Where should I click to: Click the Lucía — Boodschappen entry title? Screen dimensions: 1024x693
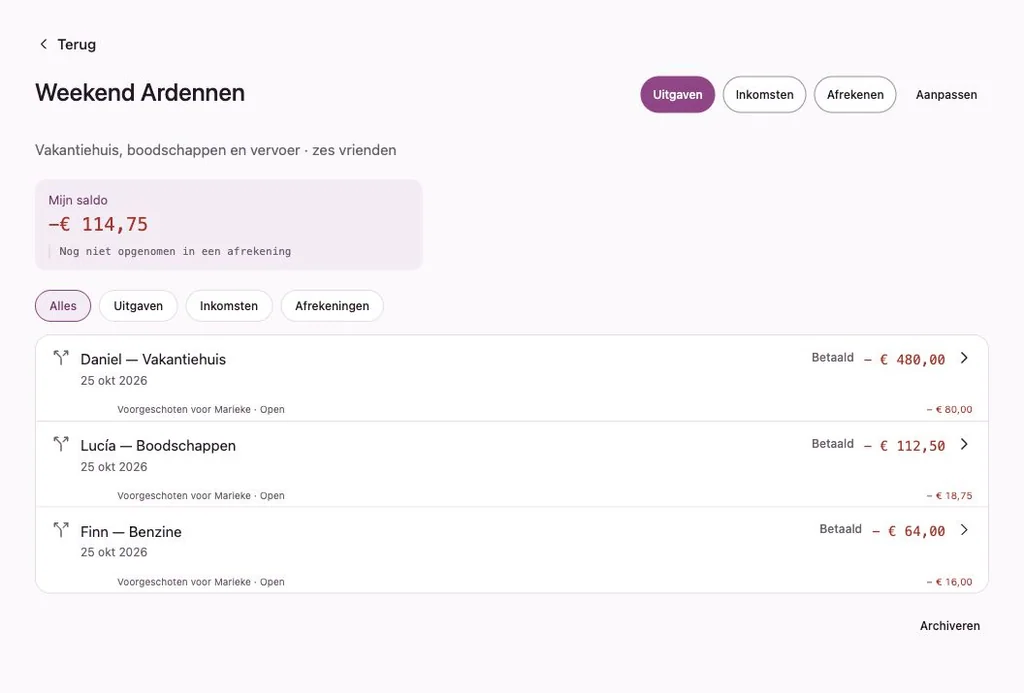158,445
